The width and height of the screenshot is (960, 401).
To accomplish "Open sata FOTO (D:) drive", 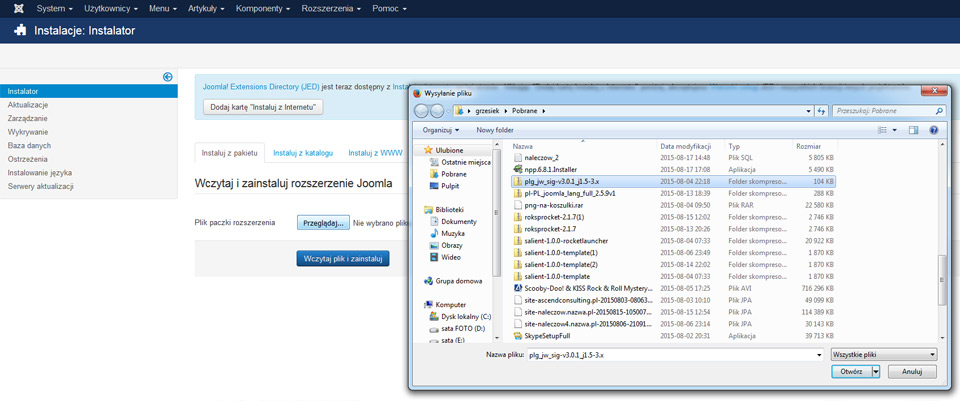I will [459, 328].
